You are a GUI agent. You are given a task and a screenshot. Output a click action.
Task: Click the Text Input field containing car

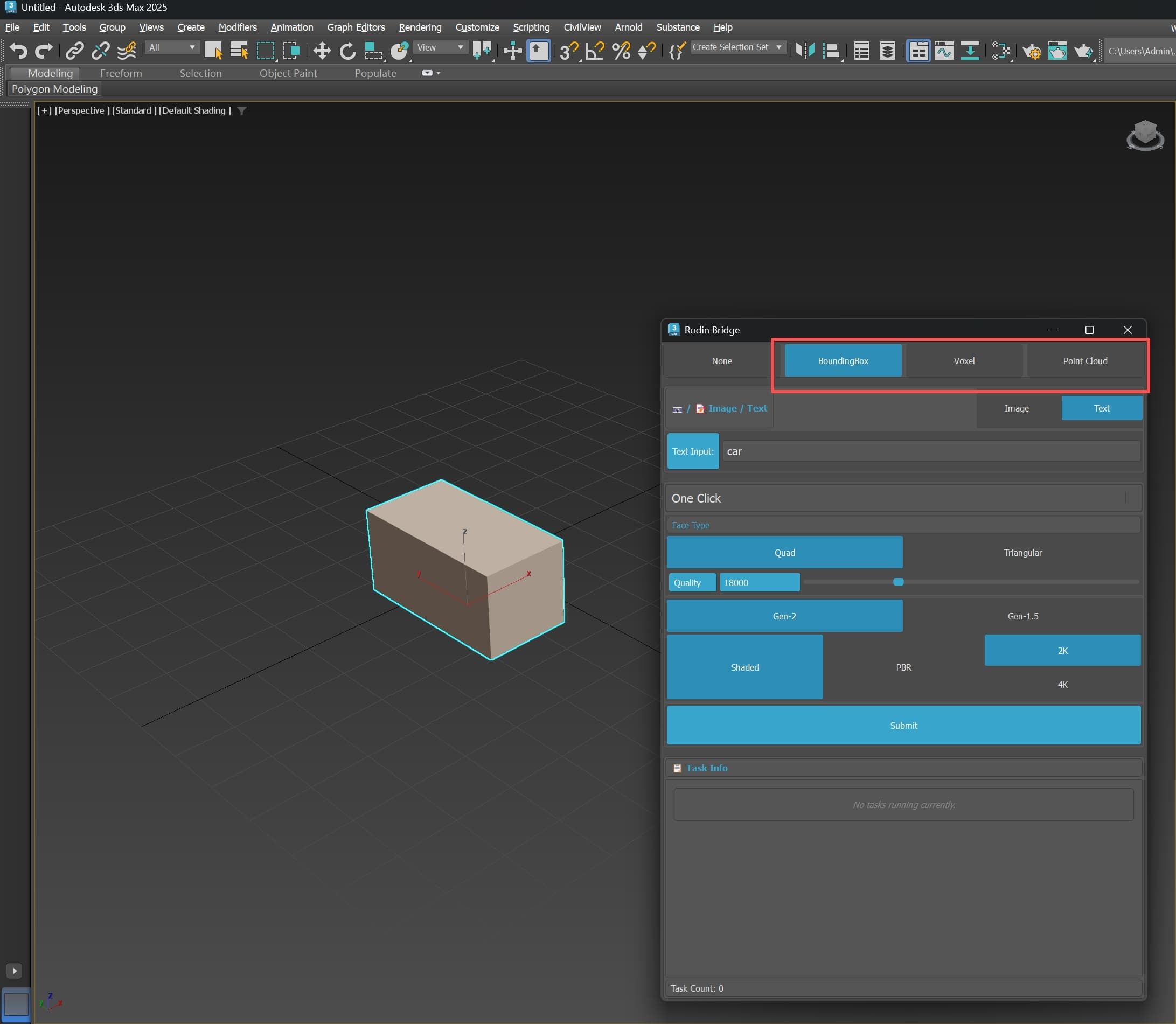[931, 451]
